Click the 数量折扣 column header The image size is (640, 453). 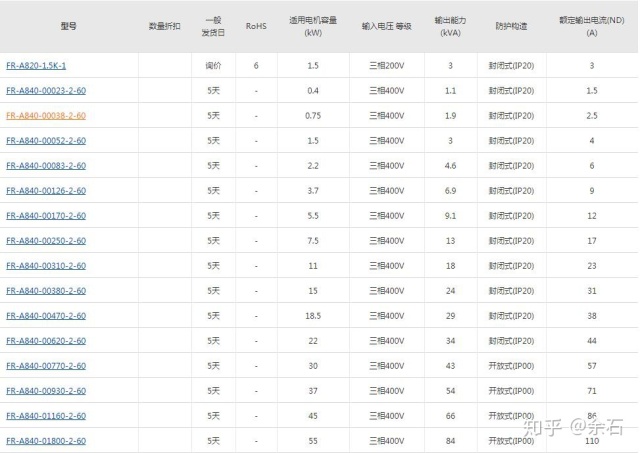click(164, 26)
